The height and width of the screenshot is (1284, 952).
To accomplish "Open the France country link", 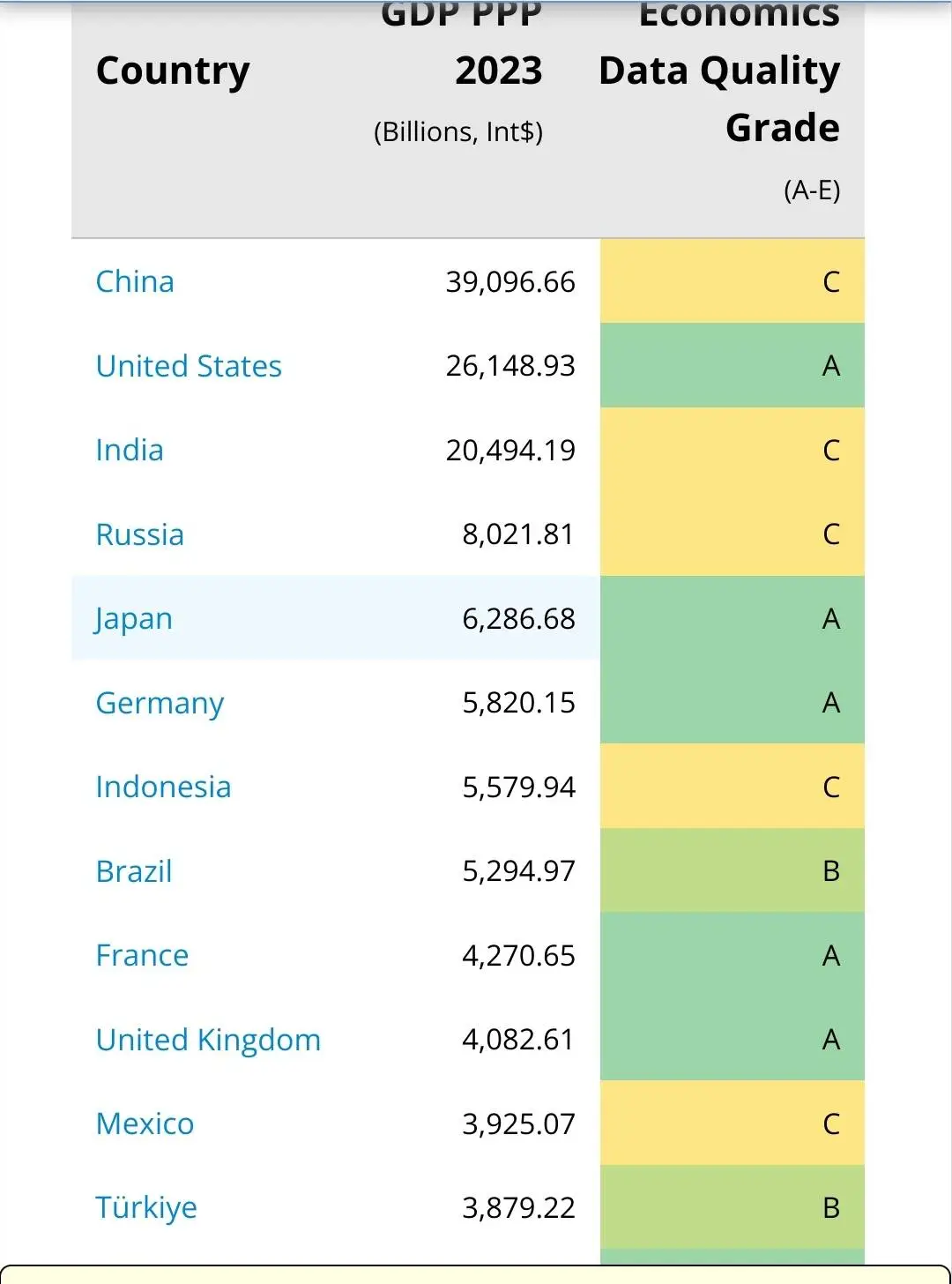I will pyautogui.click(x=142, y=955).
